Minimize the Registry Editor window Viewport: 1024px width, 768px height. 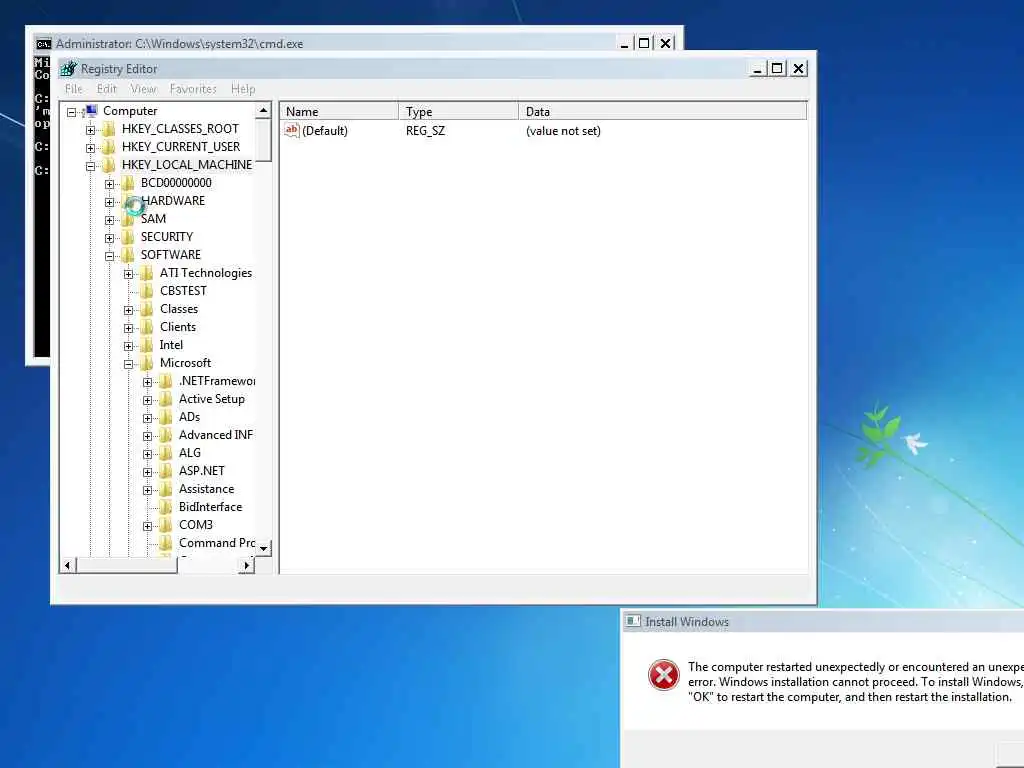click(x=758, y=68)
